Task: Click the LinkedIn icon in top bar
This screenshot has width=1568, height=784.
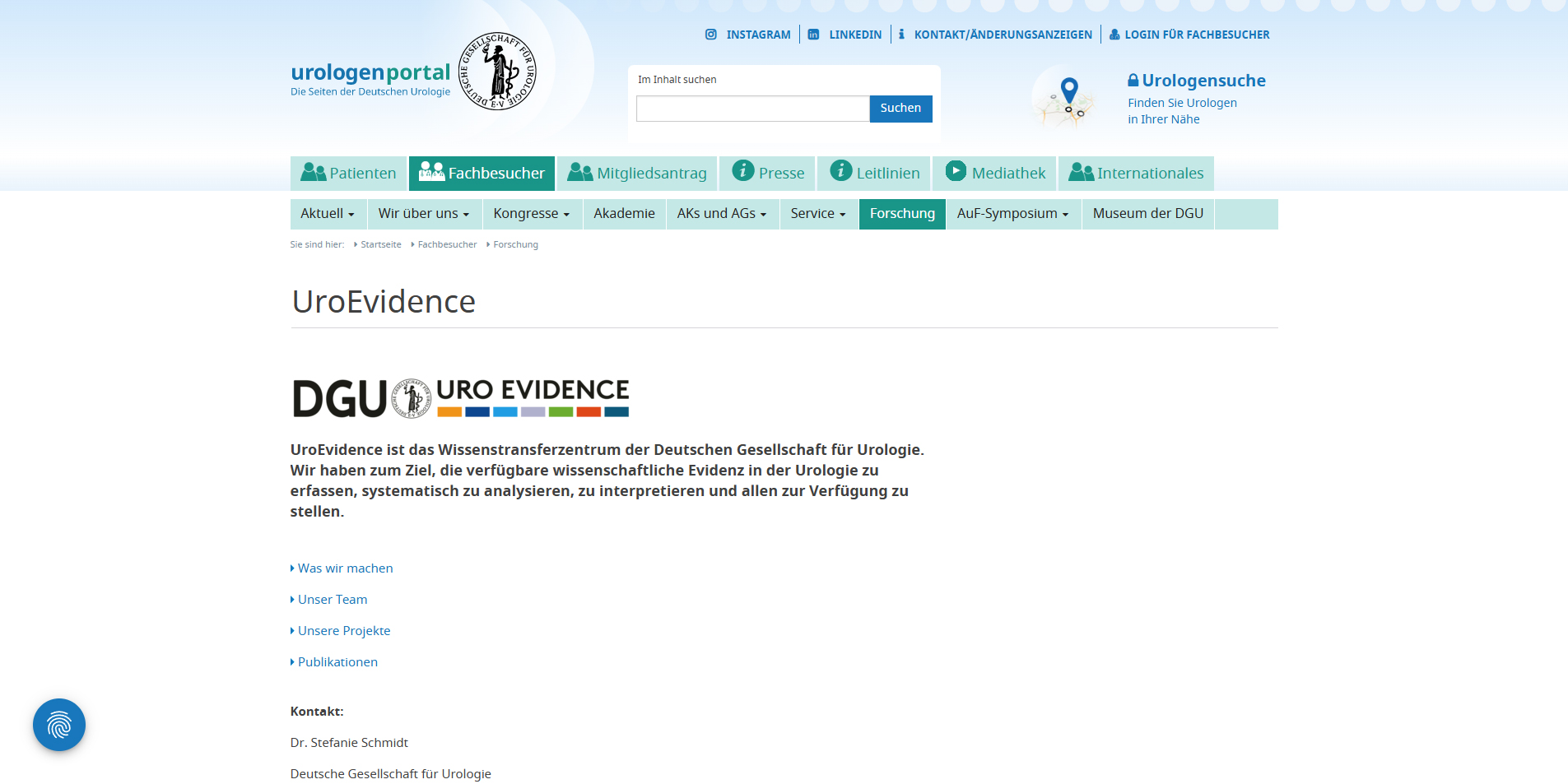Action: point(813,35)
